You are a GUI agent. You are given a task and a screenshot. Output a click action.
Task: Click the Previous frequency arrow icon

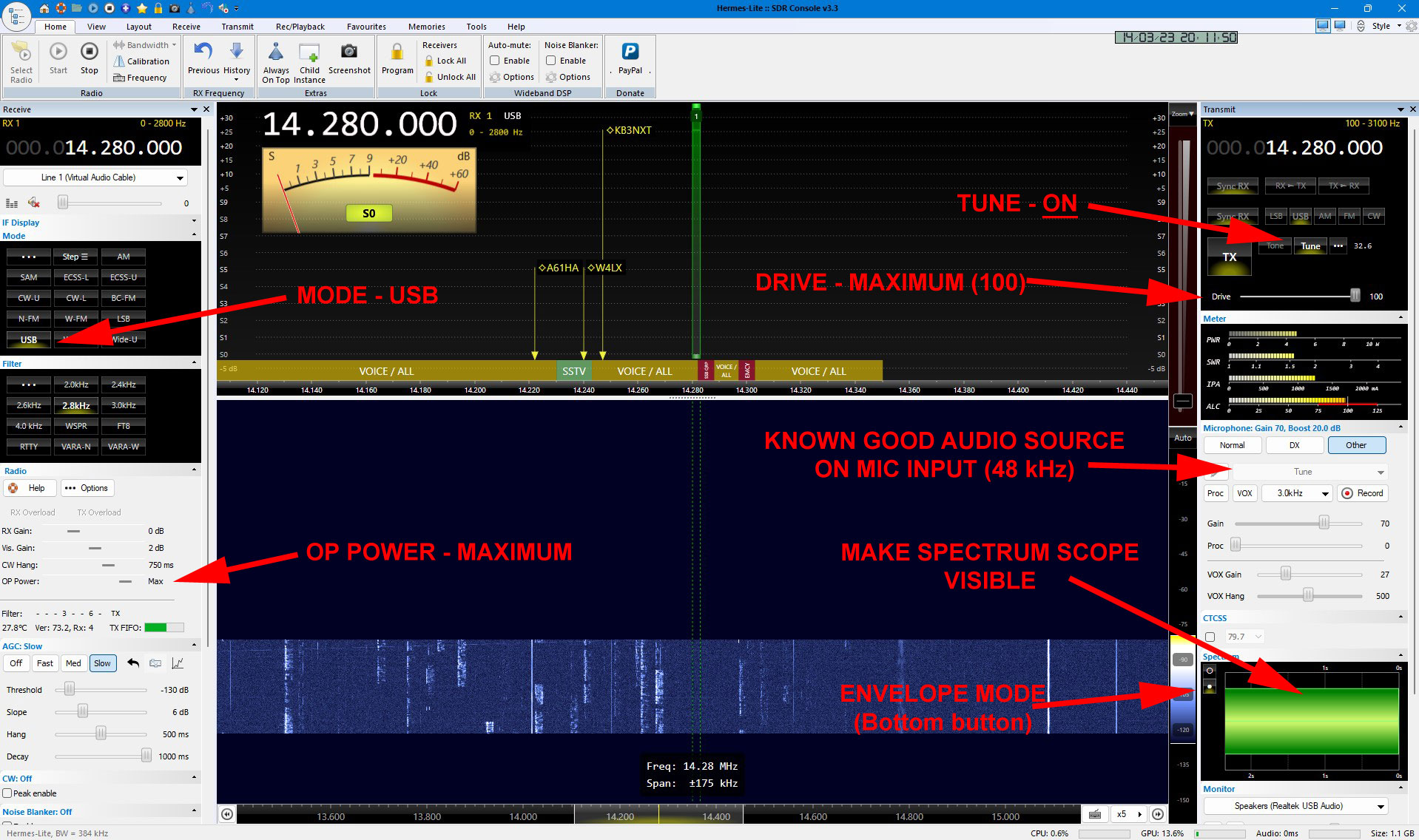pos(203,52)
